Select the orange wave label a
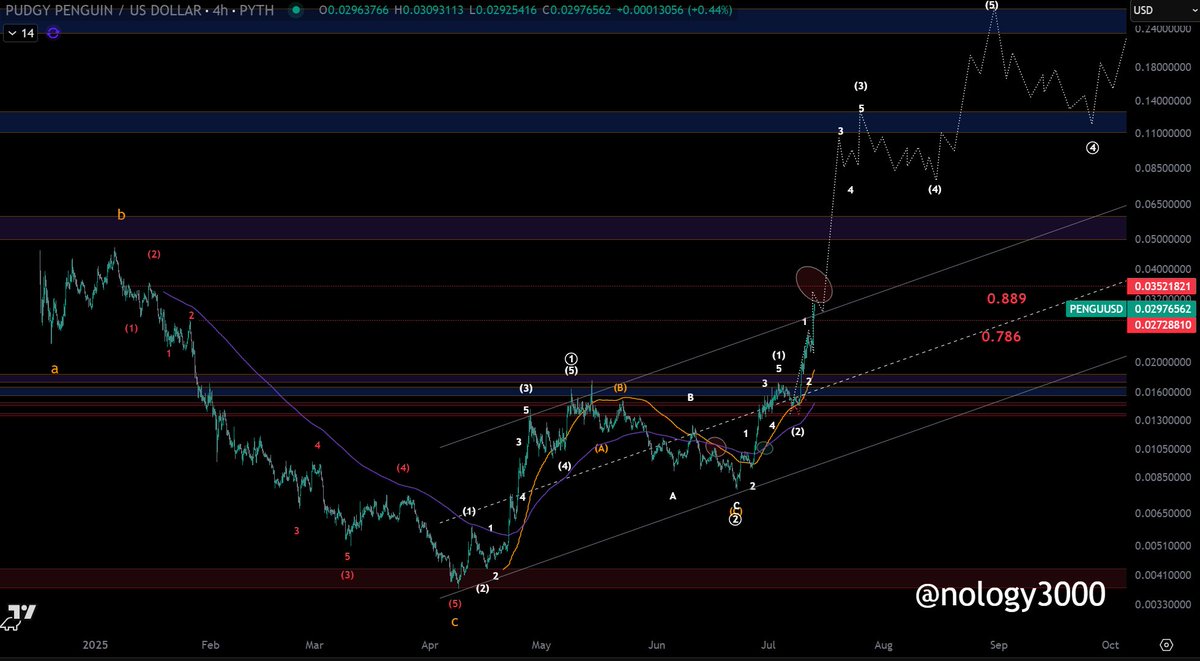Screen dimensions: 1200x661 55,369
